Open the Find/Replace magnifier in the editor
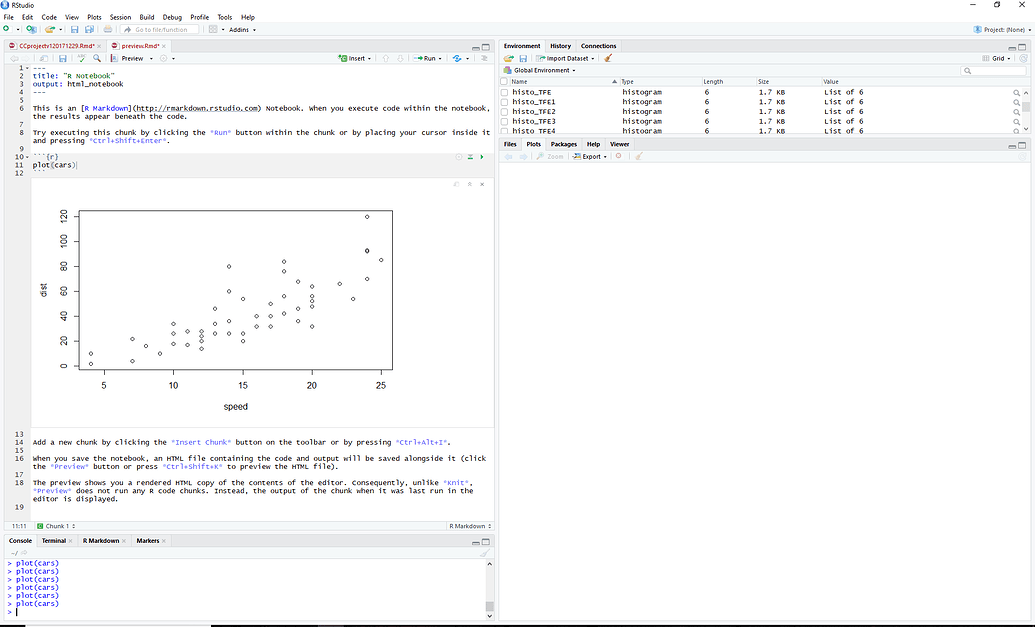The width and height of the screenshot is (1035, 627). tap(97, 58)
